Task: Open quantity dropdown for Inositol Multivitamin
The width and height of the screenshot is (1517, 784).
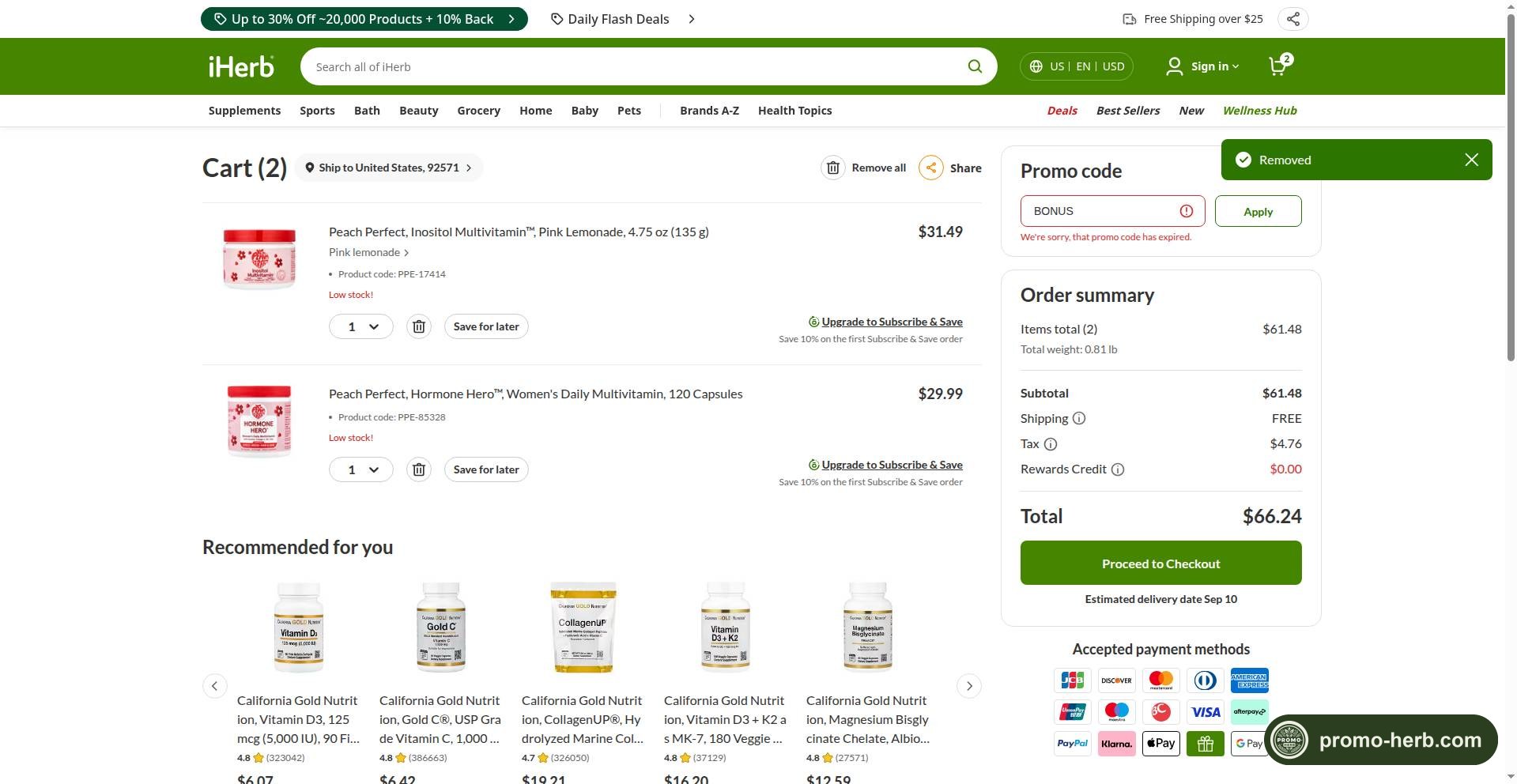Action: pyautogui.click(x=361, y=326)
